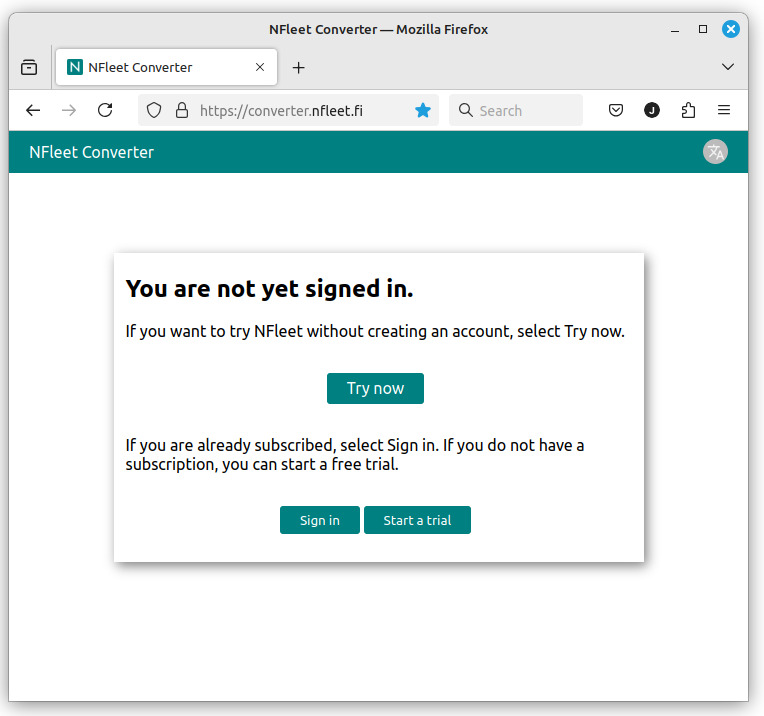Click the Sign in button

coord(320,520)
